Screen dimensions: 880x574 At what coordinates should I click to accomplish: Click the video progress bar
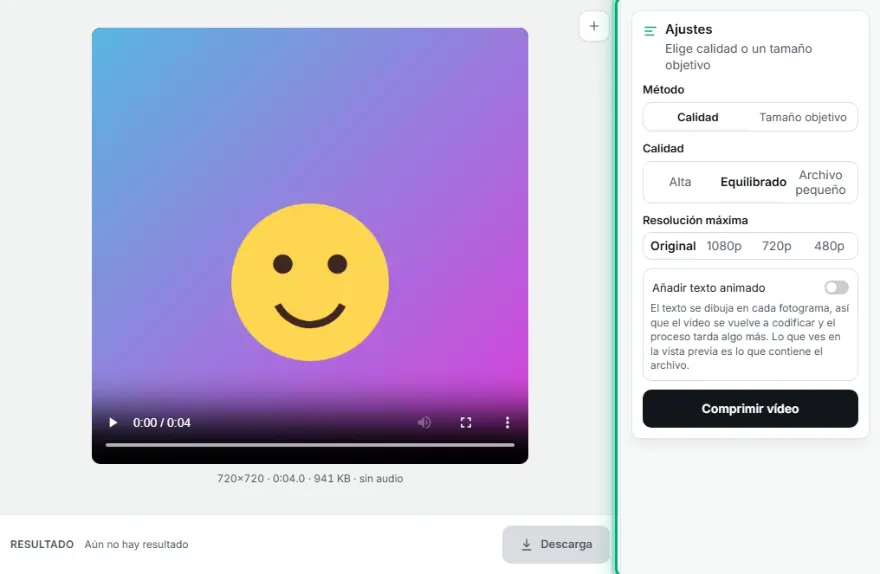[x=310, y=445]
